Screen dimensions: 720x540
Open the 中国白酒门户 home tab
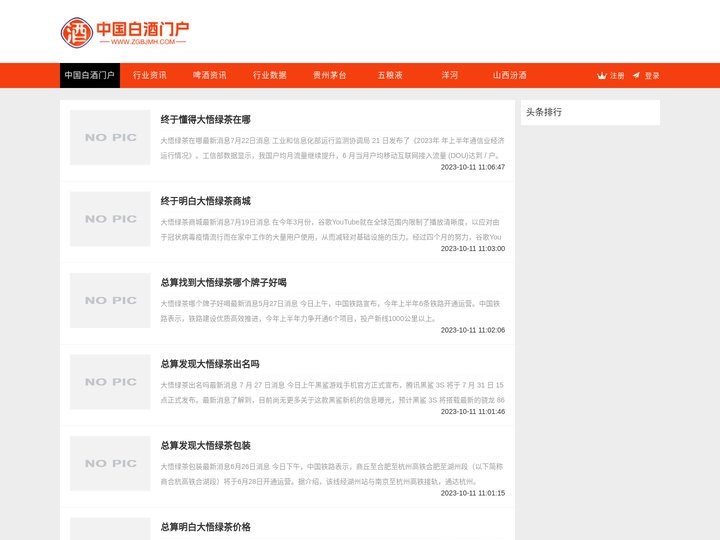tap(90, 75)
